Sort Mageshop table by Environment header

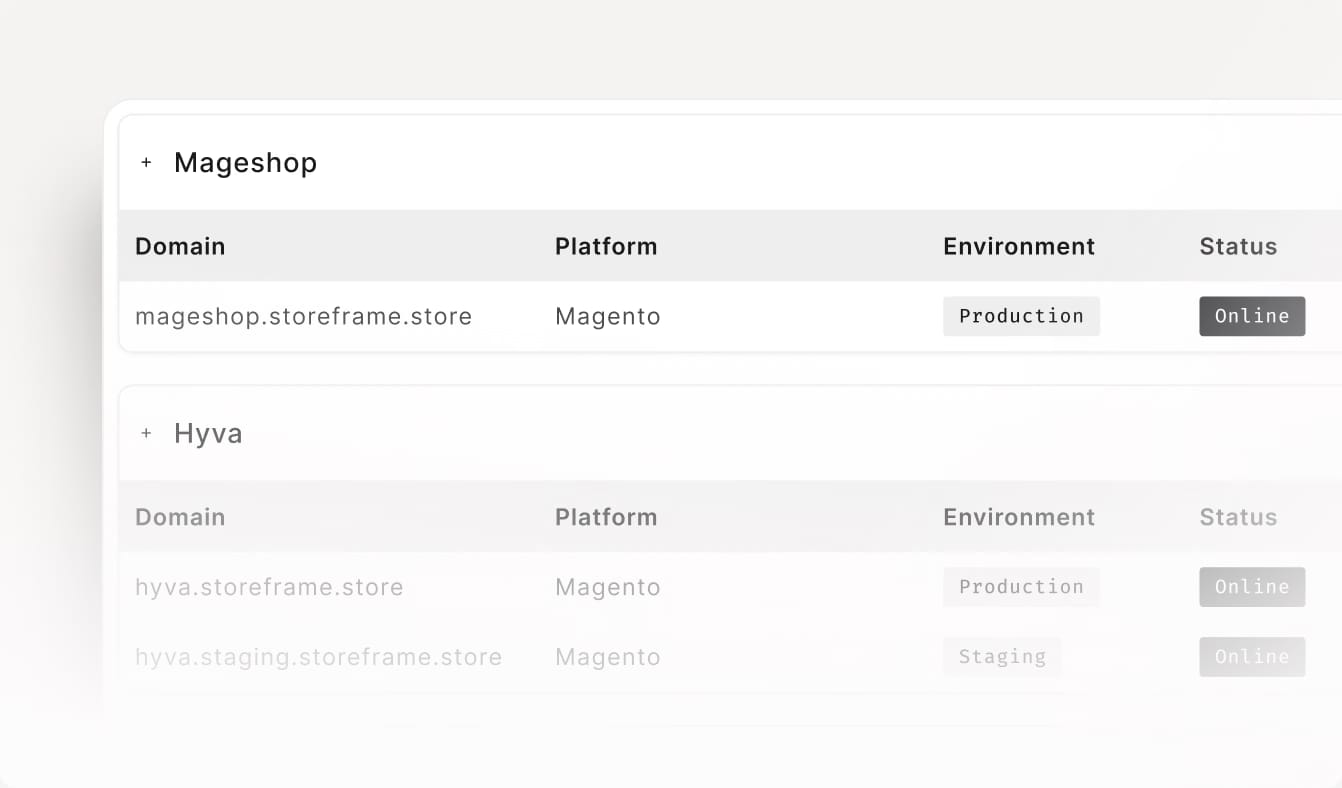[1019, 247]
